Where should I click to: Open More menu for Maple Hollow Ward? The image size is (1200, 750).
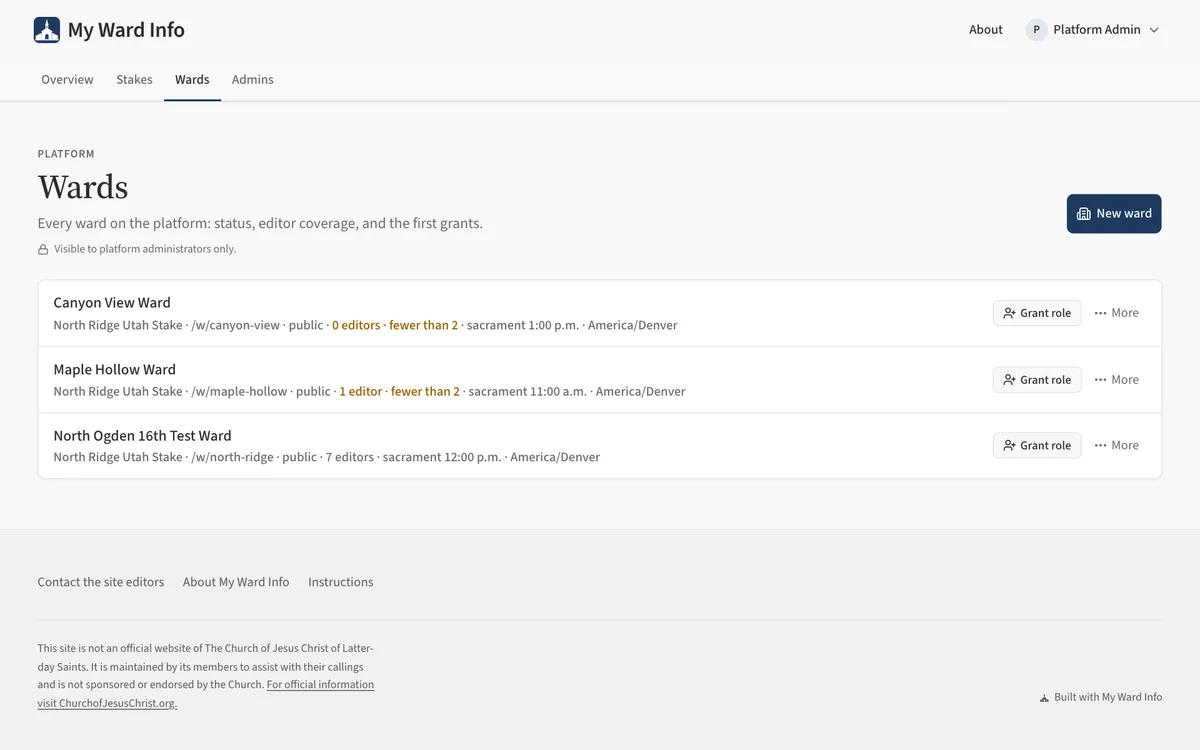1117,380
